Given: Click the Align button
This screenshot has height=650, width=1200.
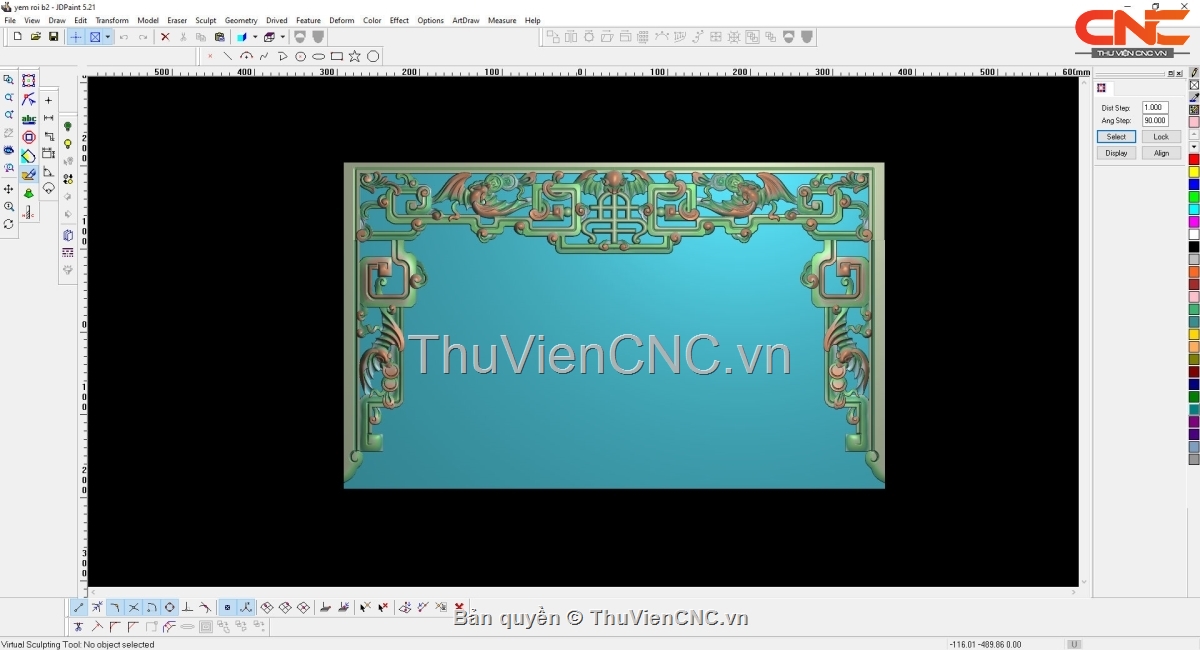Looking at the screenshot, I should pyautogui.click(x=1161, y=153).
